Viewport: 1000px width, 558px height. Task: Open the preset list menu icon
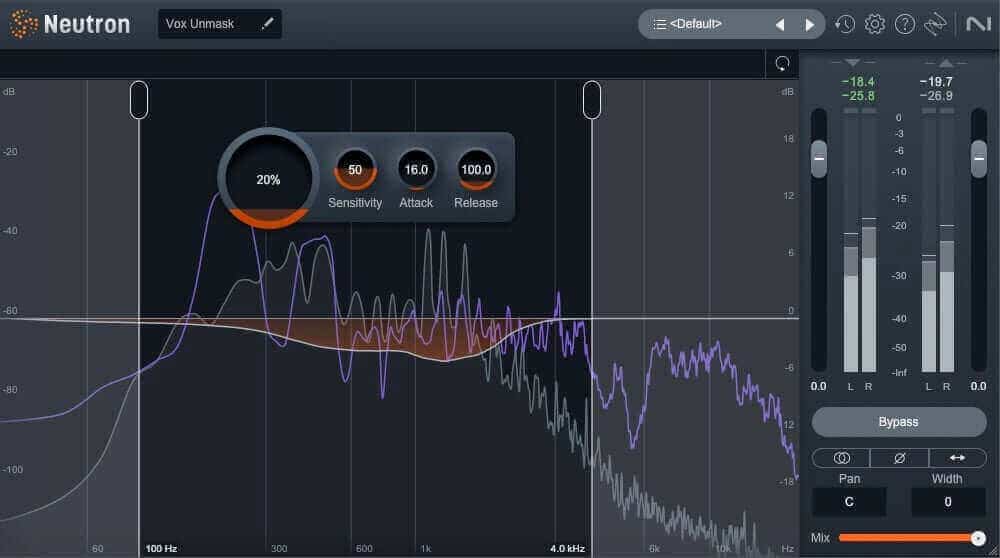point(659,24)
